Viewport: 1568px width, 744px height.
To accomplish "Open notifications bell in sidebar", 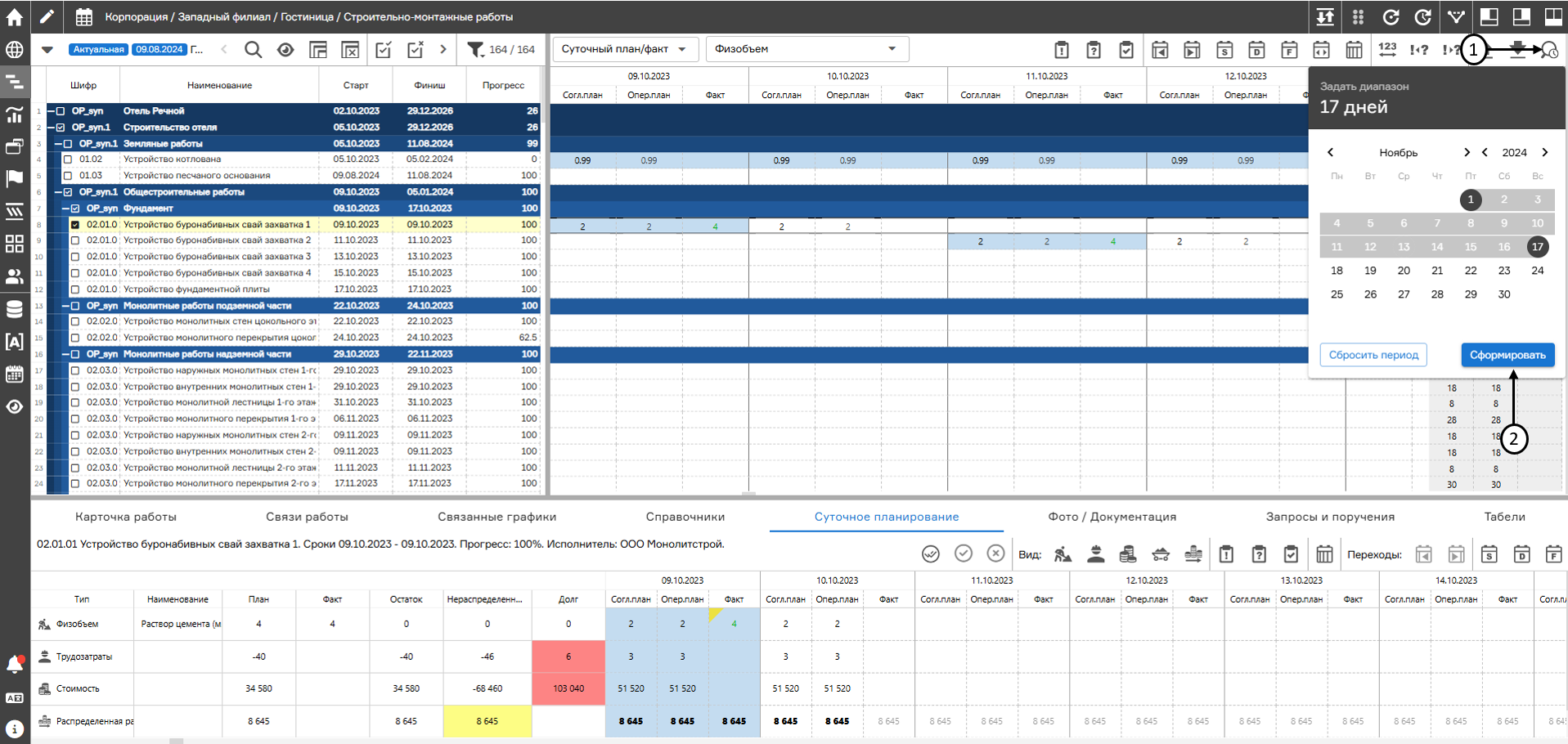I will point(15,665).
